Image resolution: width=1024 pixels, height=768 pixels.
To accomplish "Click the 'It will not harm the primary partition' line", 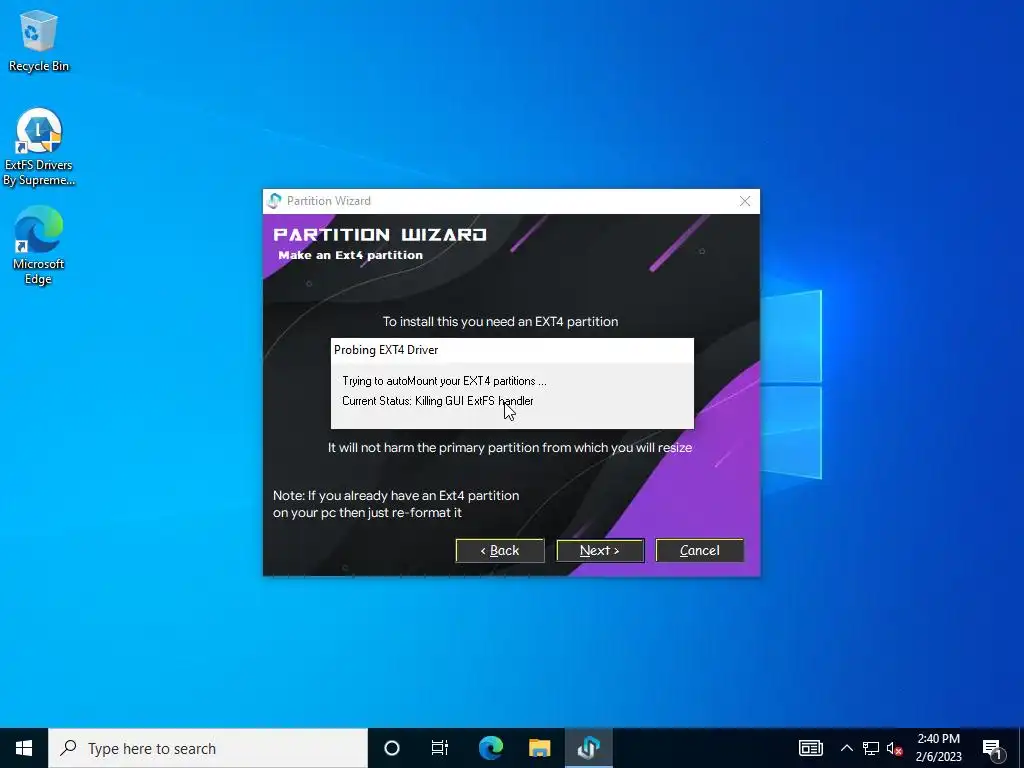I will (x=510, y=448).
